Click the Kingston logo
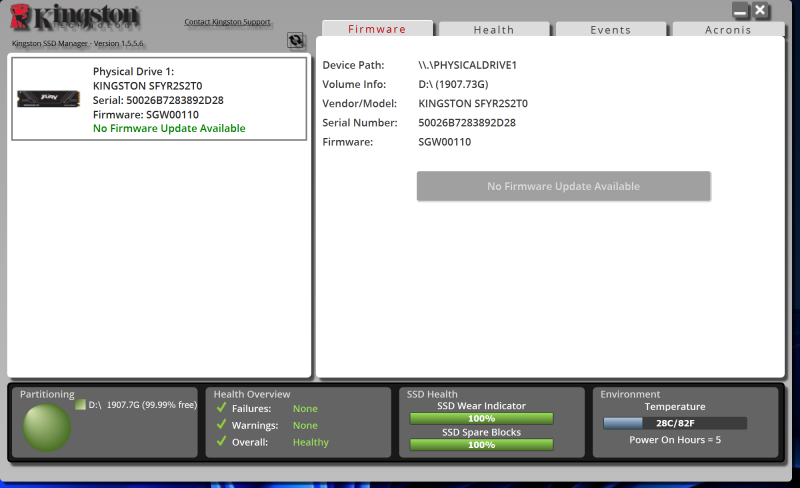This screenshot has width=800, height=488. (75, 18)
